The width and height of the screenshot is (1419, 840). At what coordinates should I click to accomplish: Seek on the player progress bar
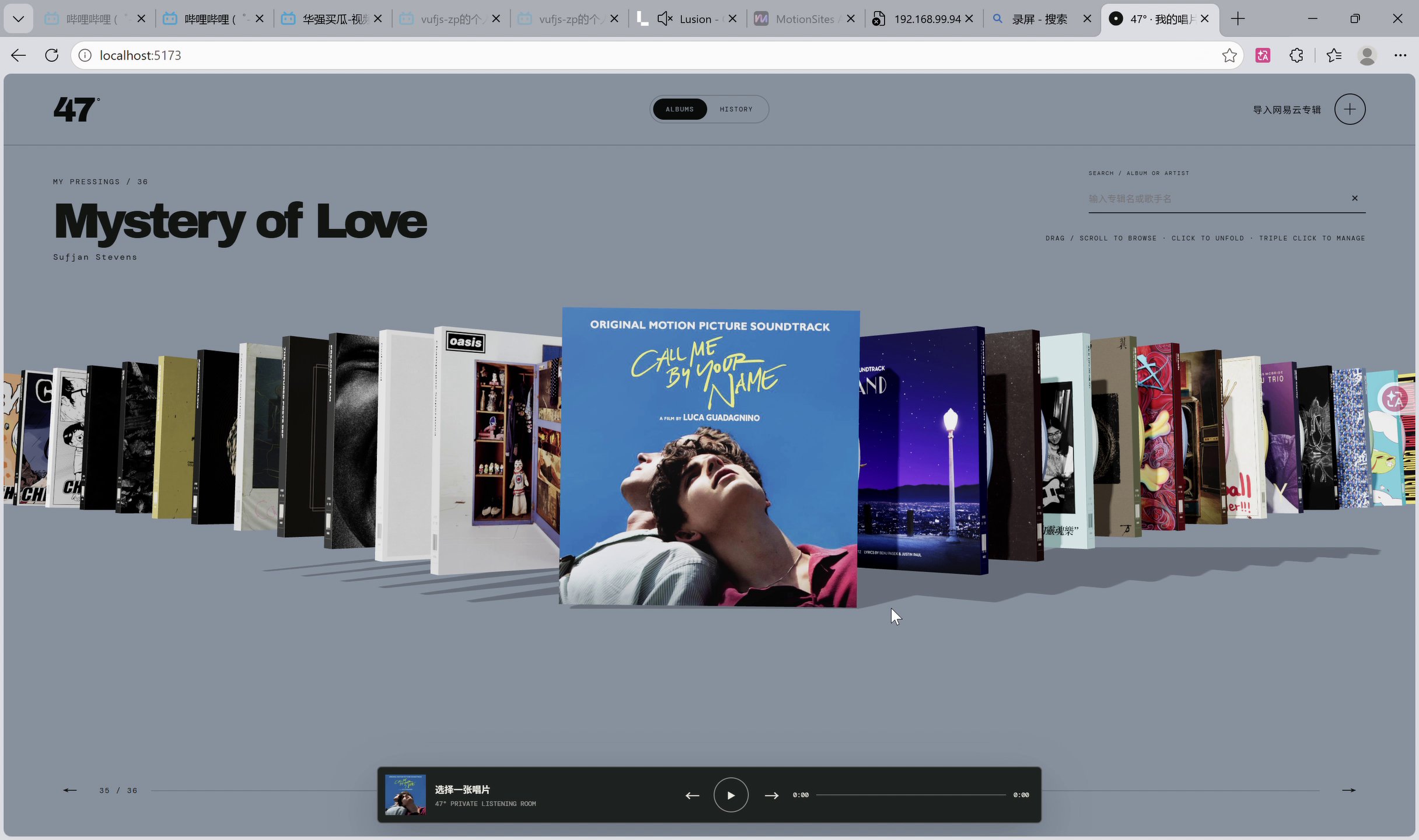pyautogui.click(x=911, y=795)
